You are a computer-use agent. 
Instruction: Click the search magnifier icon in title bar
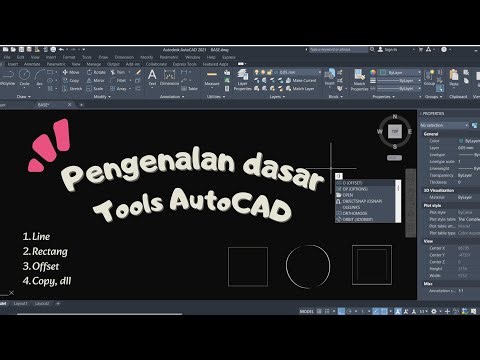point(372,49)
